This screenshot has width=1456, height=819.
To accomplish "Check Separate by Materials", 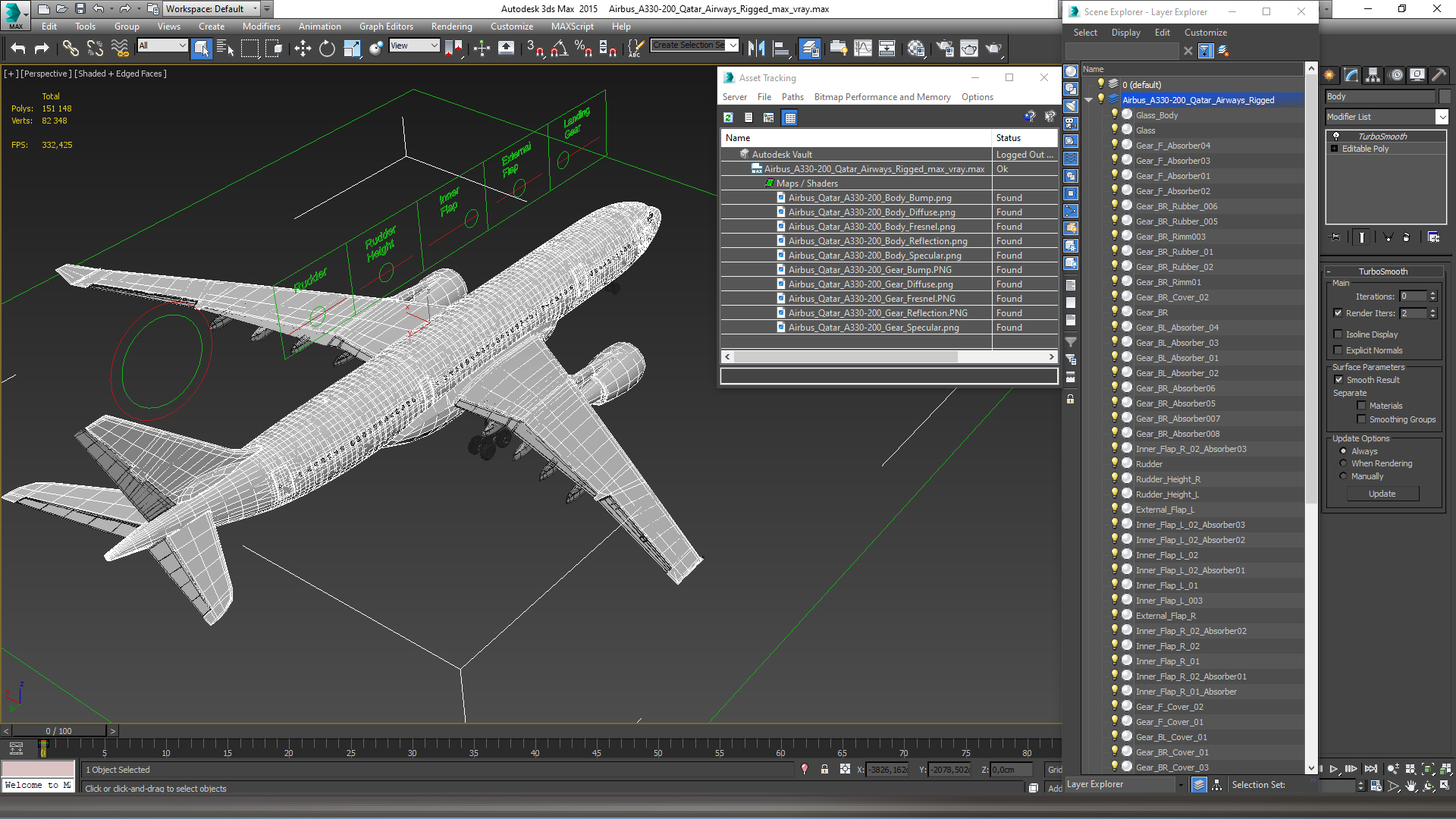I will [x=1362, y=406].
